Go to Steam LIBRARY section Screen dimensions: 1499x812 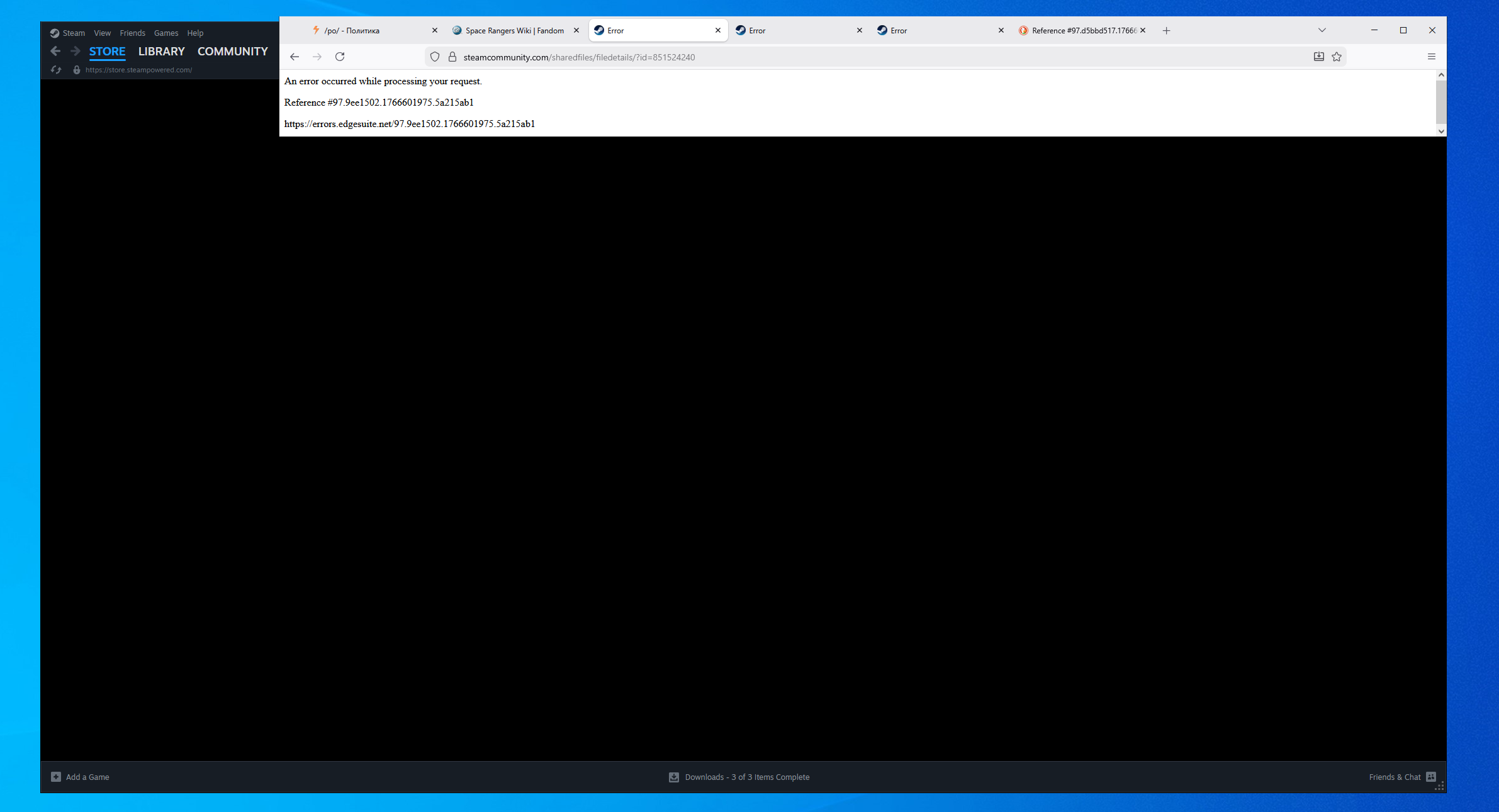(161, 52)
